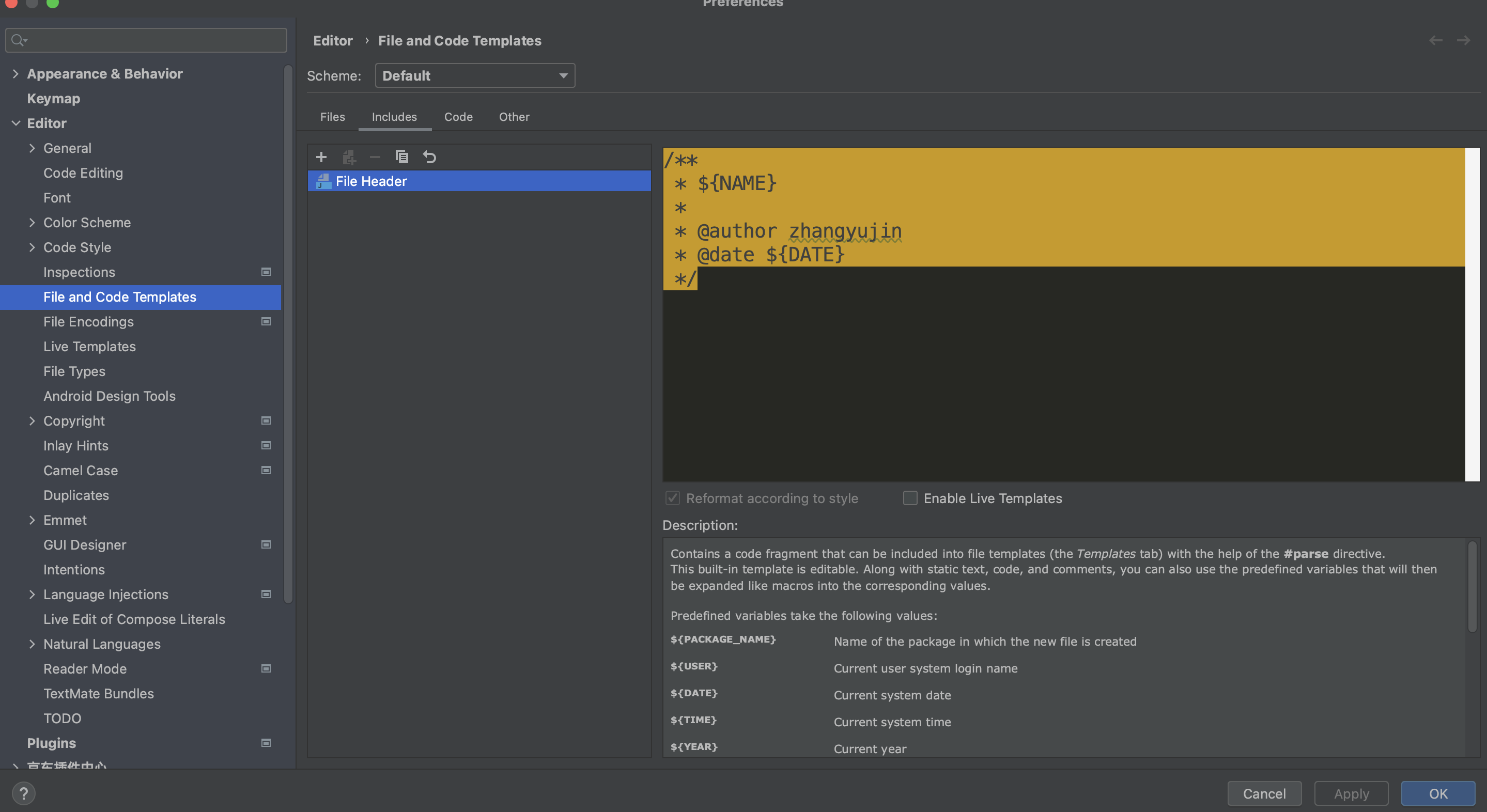
Task: Click the Remove Template minus icon
Action: tap(375, 157)
